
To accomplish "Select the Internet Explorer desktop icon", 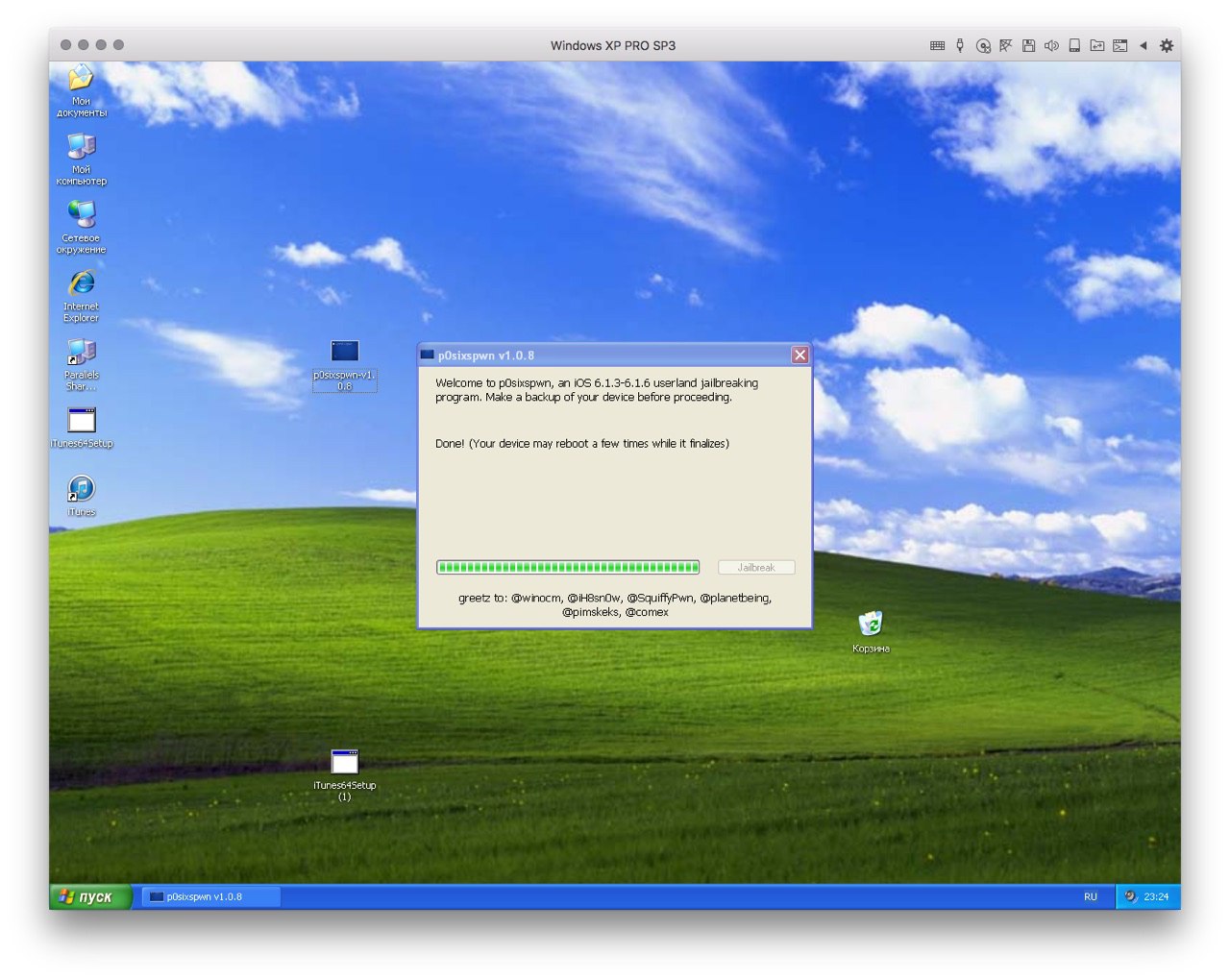I will [81, 295].
